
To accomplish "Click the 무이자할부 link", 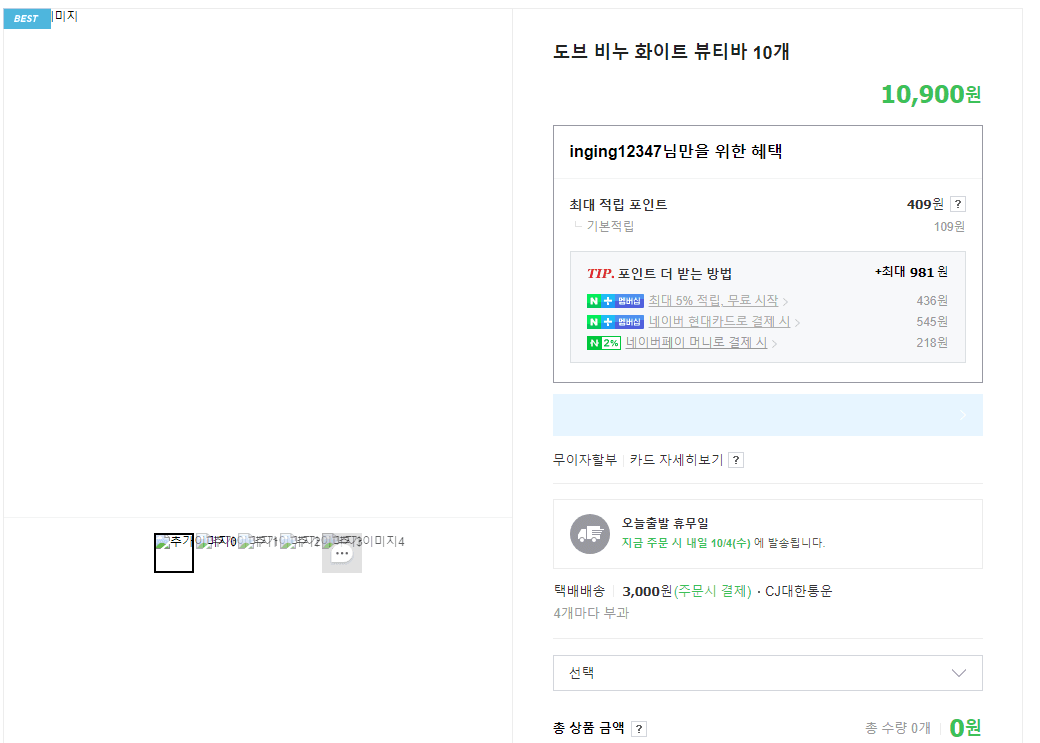I will (x=584, y=459).
